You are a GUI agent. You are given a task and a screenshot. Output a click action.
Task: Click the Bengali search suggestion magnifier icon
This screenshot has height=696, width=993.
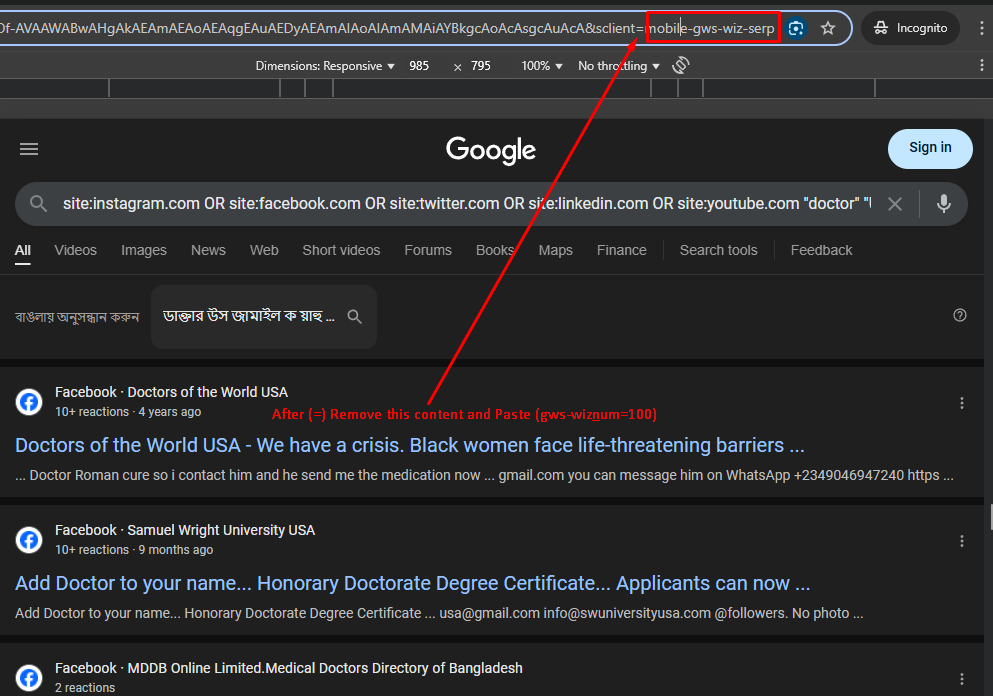(x=354, y=316)
